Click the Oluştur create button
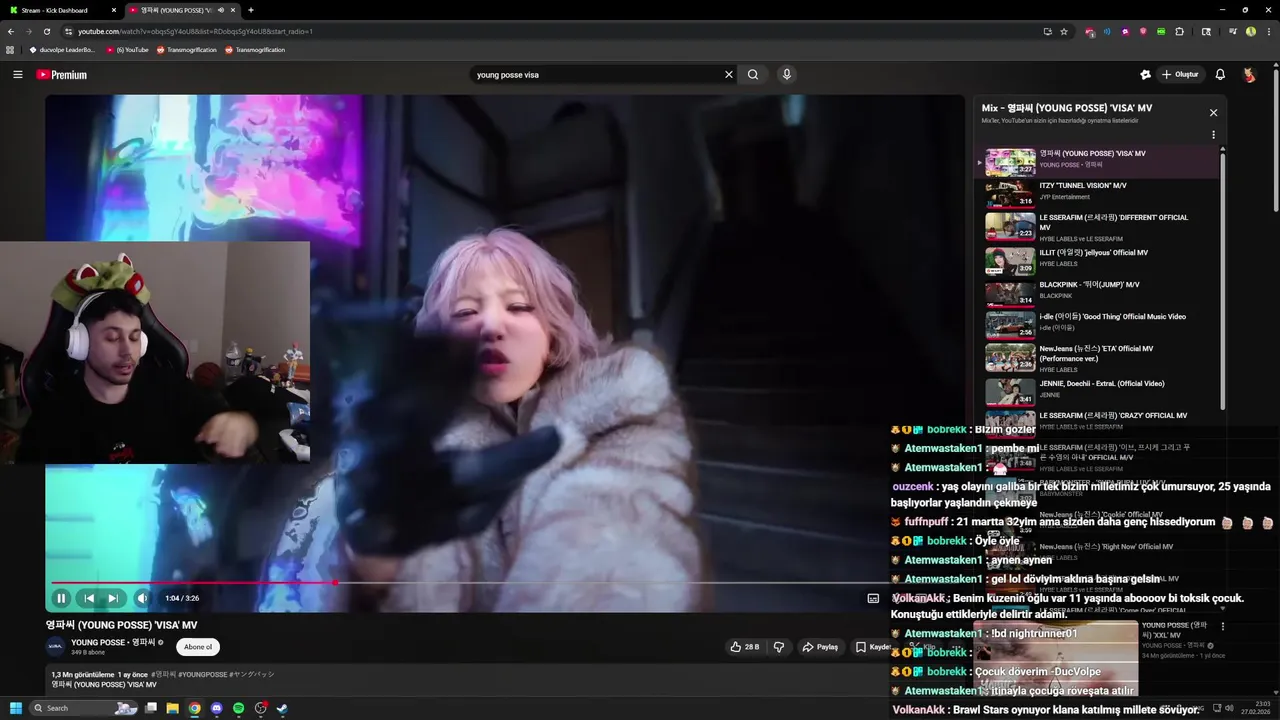 pos(1180,75)
